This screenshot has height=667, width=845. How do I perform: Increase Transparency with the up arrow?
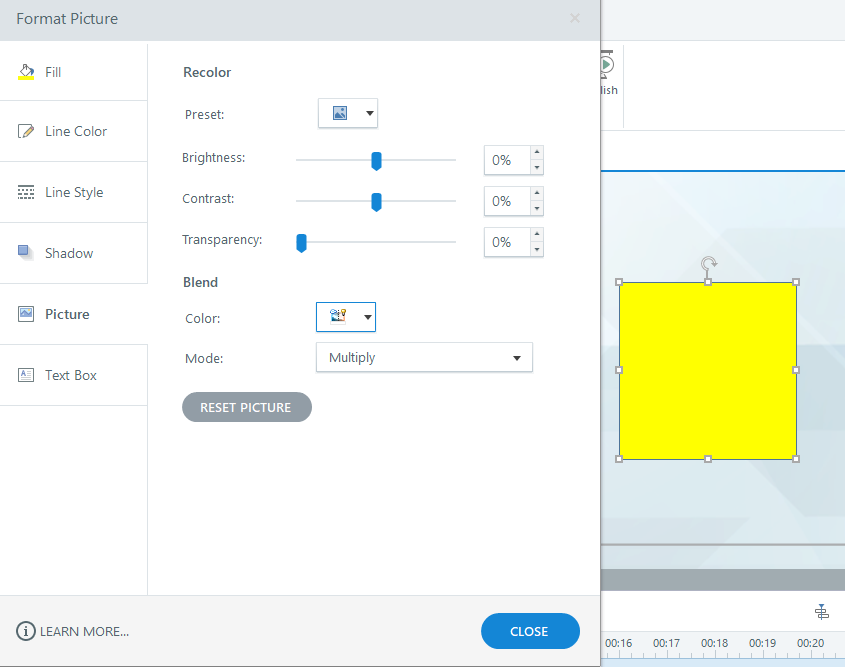[537, 235]
